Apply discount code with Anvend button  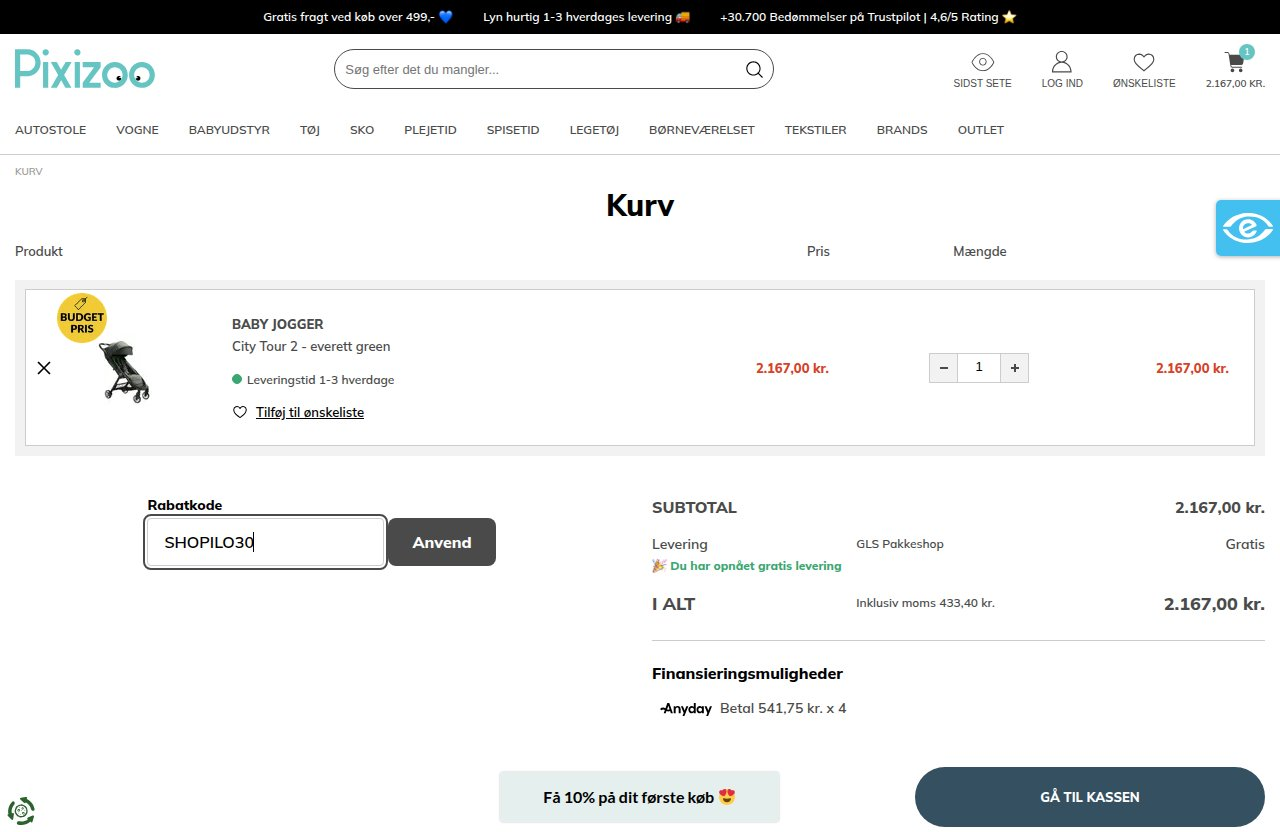point(442,542)
